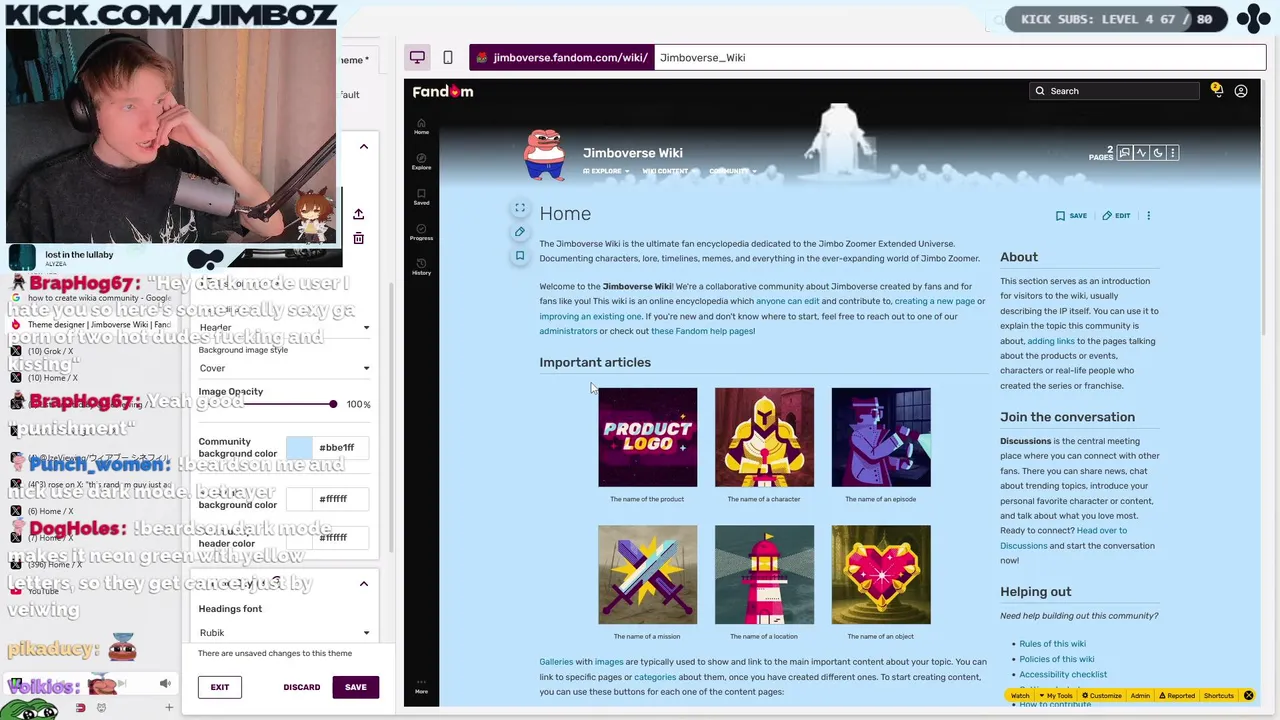Click the upload background image icon
1280x720 pixels.
pos(358,214)
